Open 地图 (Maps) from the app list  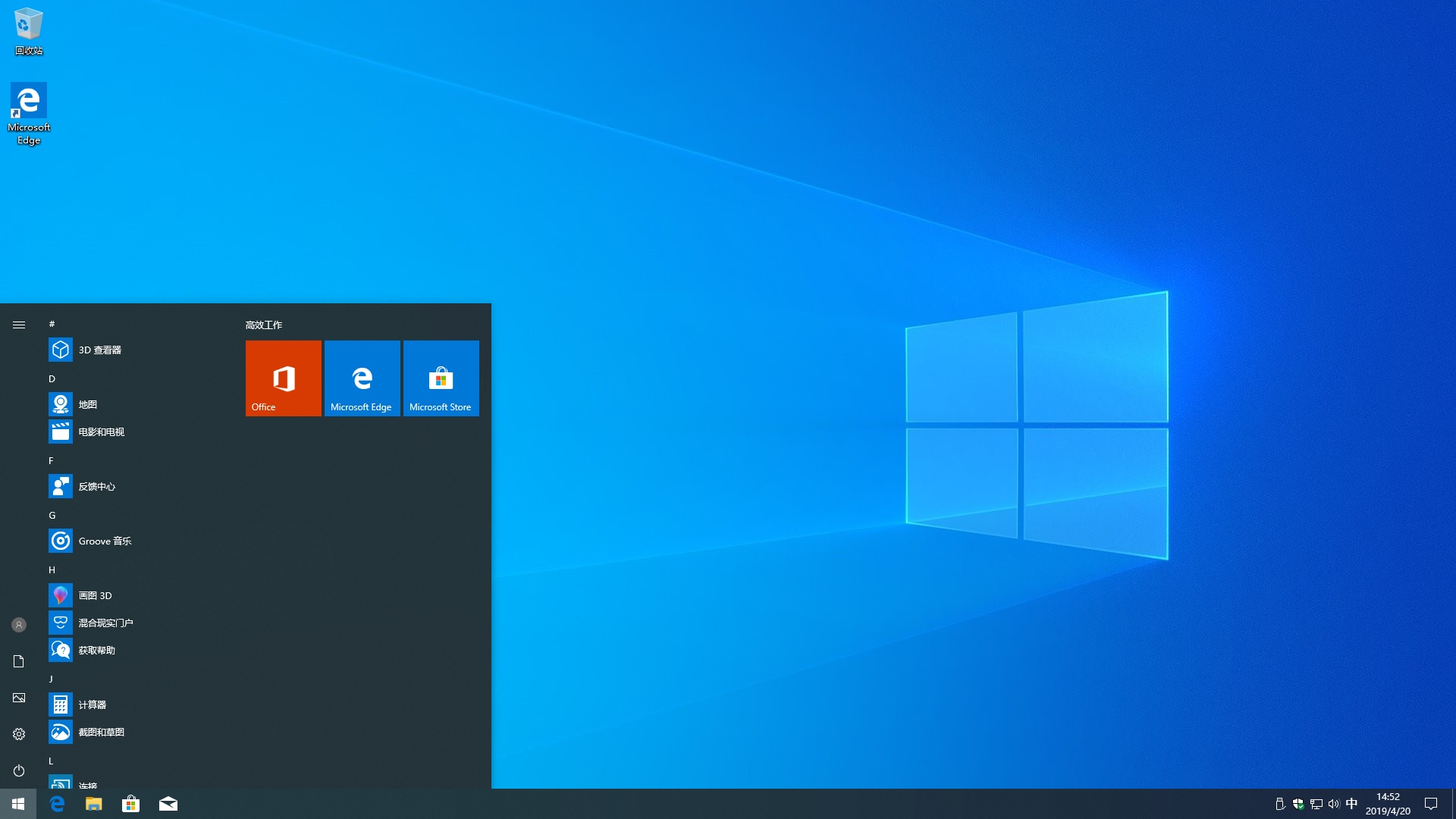(x=87, y=404)
